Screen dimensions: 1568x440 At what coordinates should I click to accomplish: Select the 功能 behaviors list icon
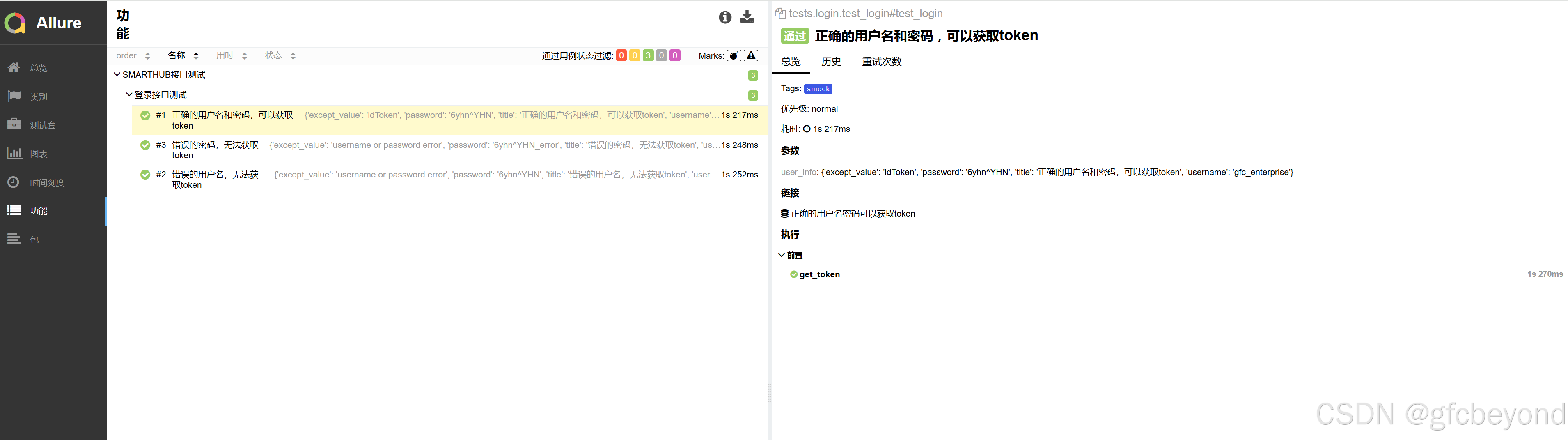coord(14,210)
